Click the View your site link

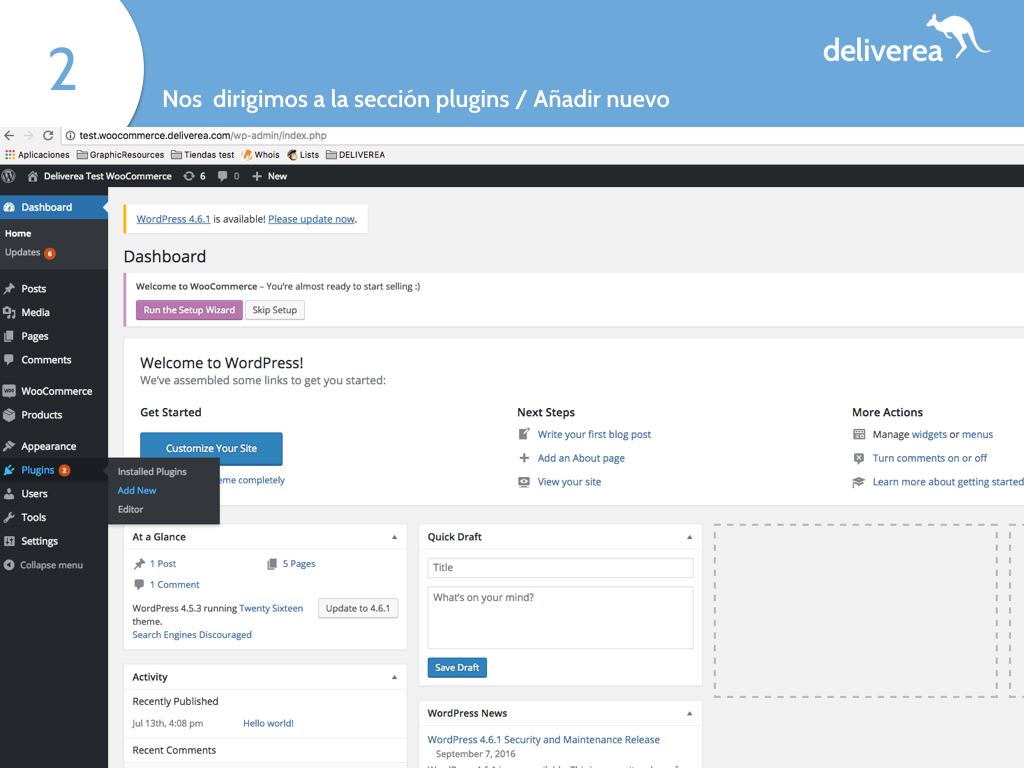coord(569,482)
